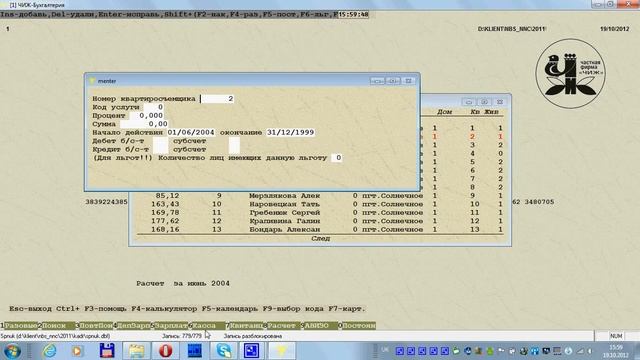Click the highlighted red apartment number 2
This screenshot has width=640, height=360.
(x=472, y=137)
